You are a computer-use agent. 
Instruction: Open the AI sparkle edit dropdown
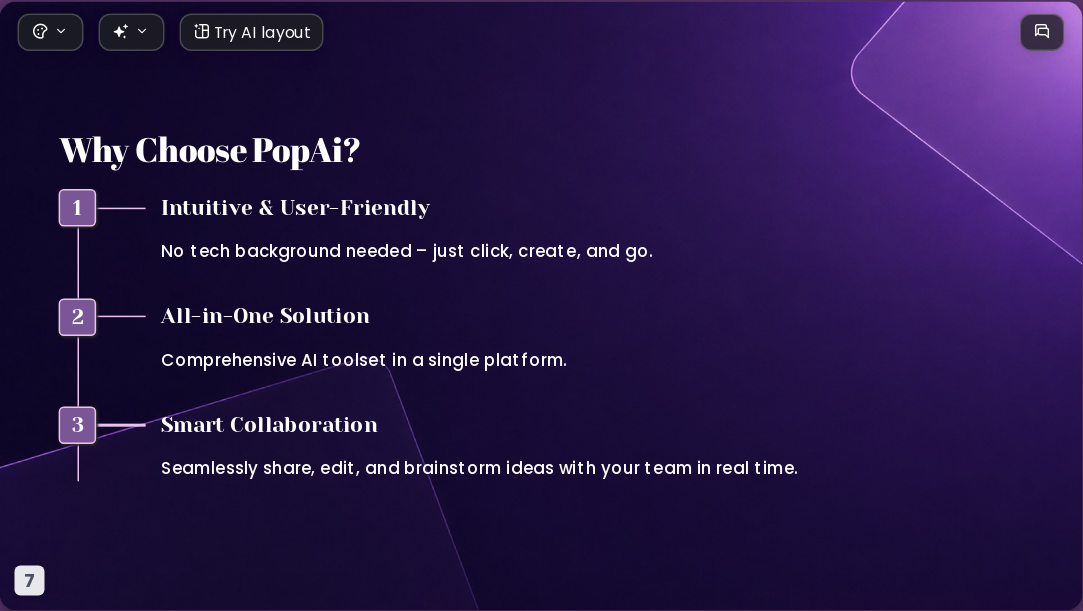131,32
